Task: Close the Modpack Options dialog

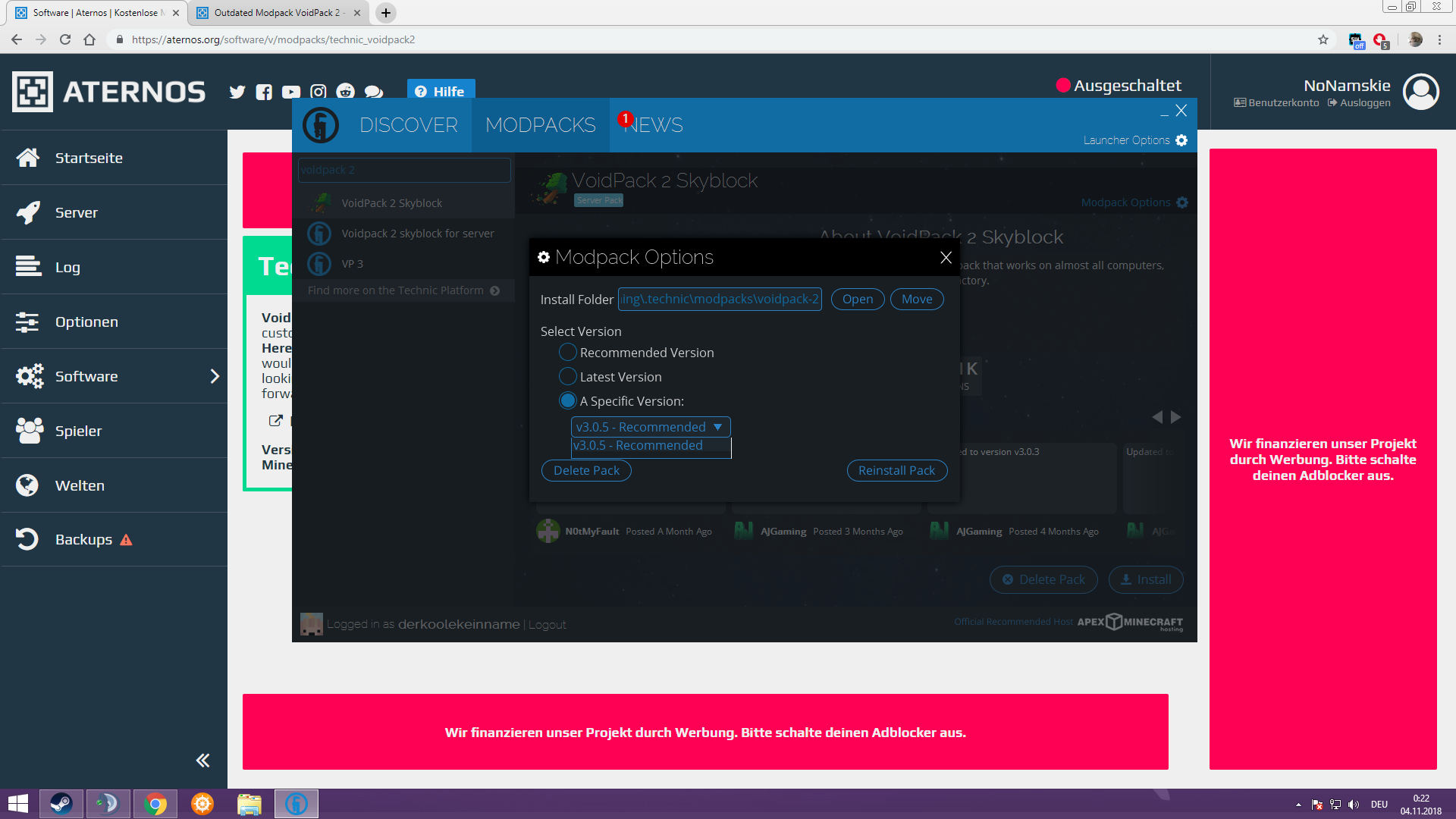Action: click(946, 258)
